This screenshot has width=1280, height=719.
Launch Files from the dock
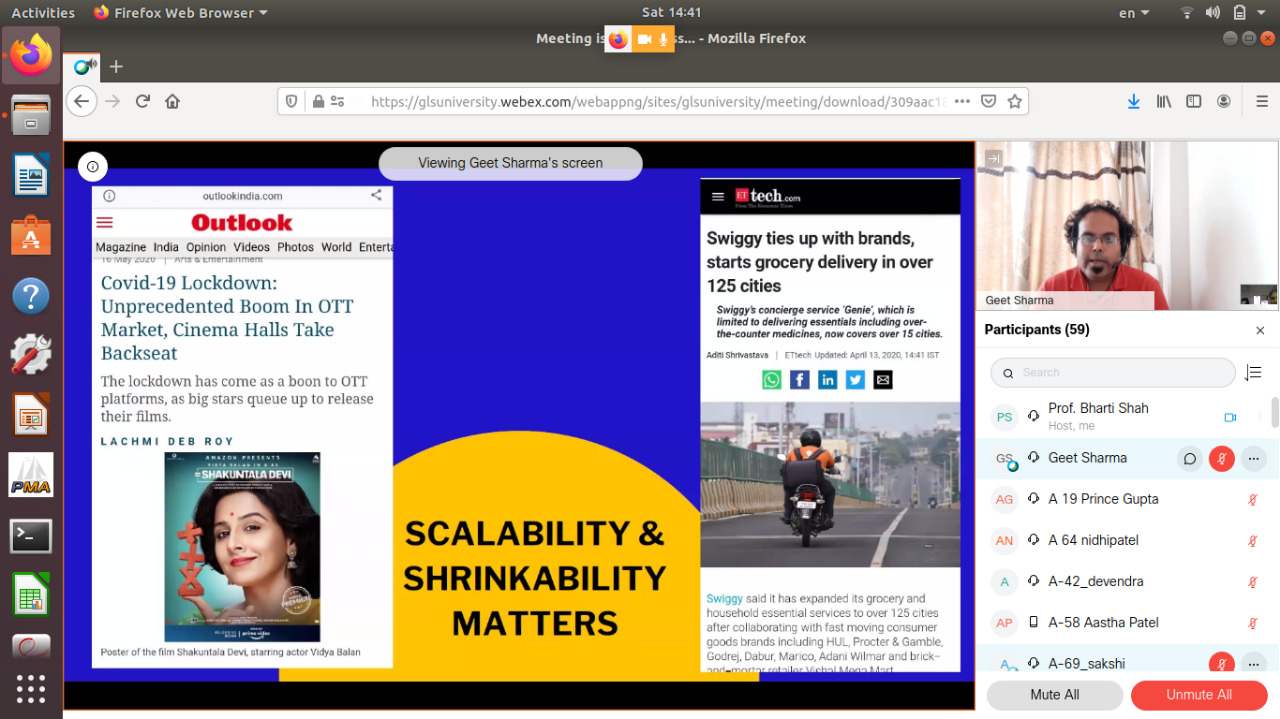(31, 113)
